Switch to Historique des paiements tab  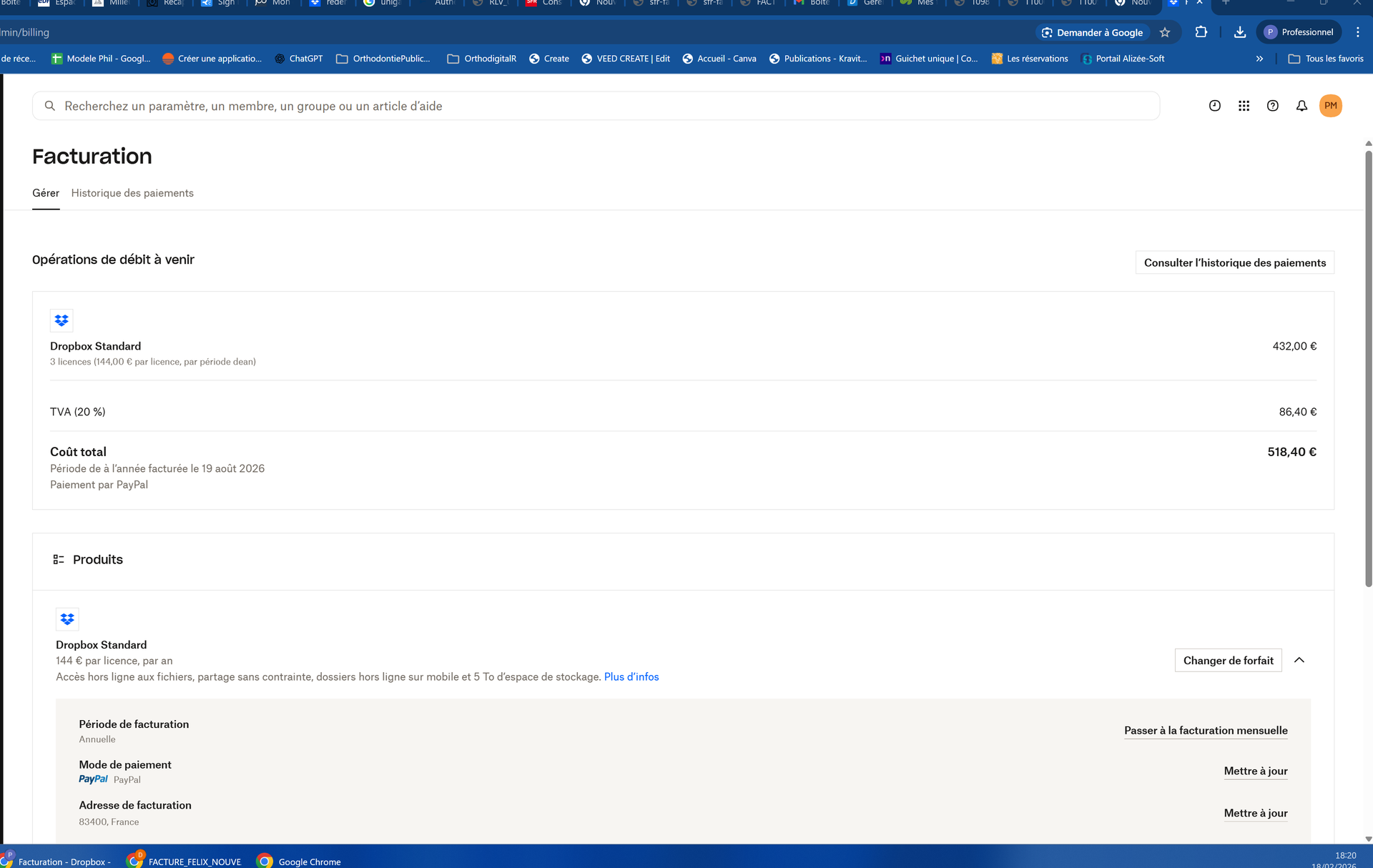(x=132, y=193)
